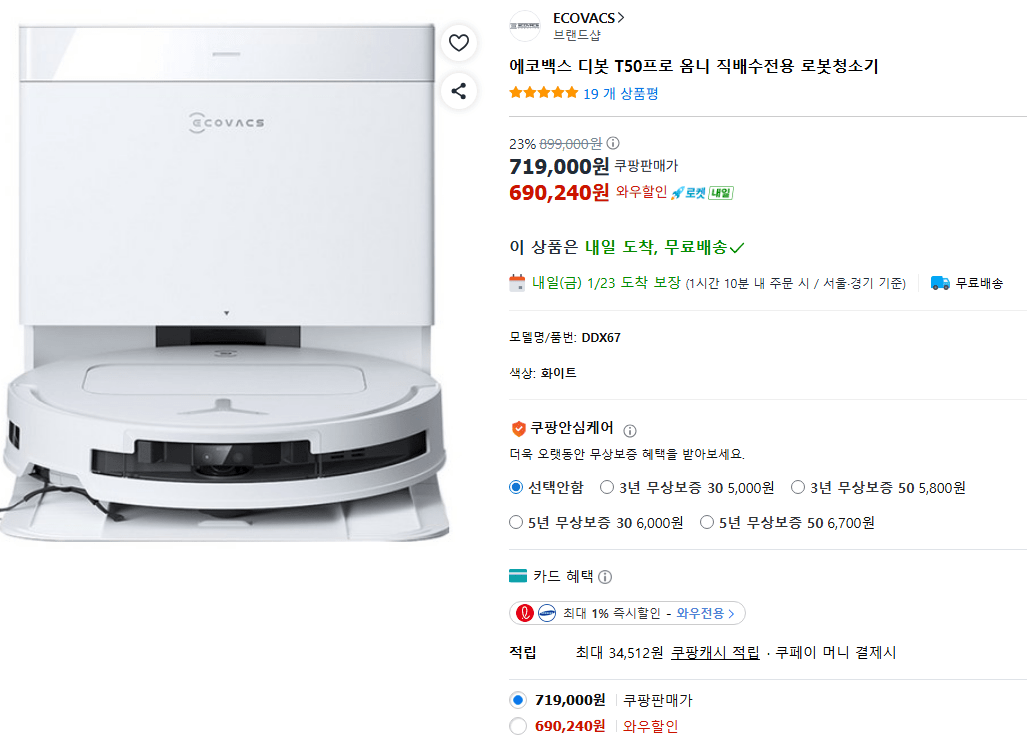Select 3년 무상보증 30 warranty option

pos(606,487)
